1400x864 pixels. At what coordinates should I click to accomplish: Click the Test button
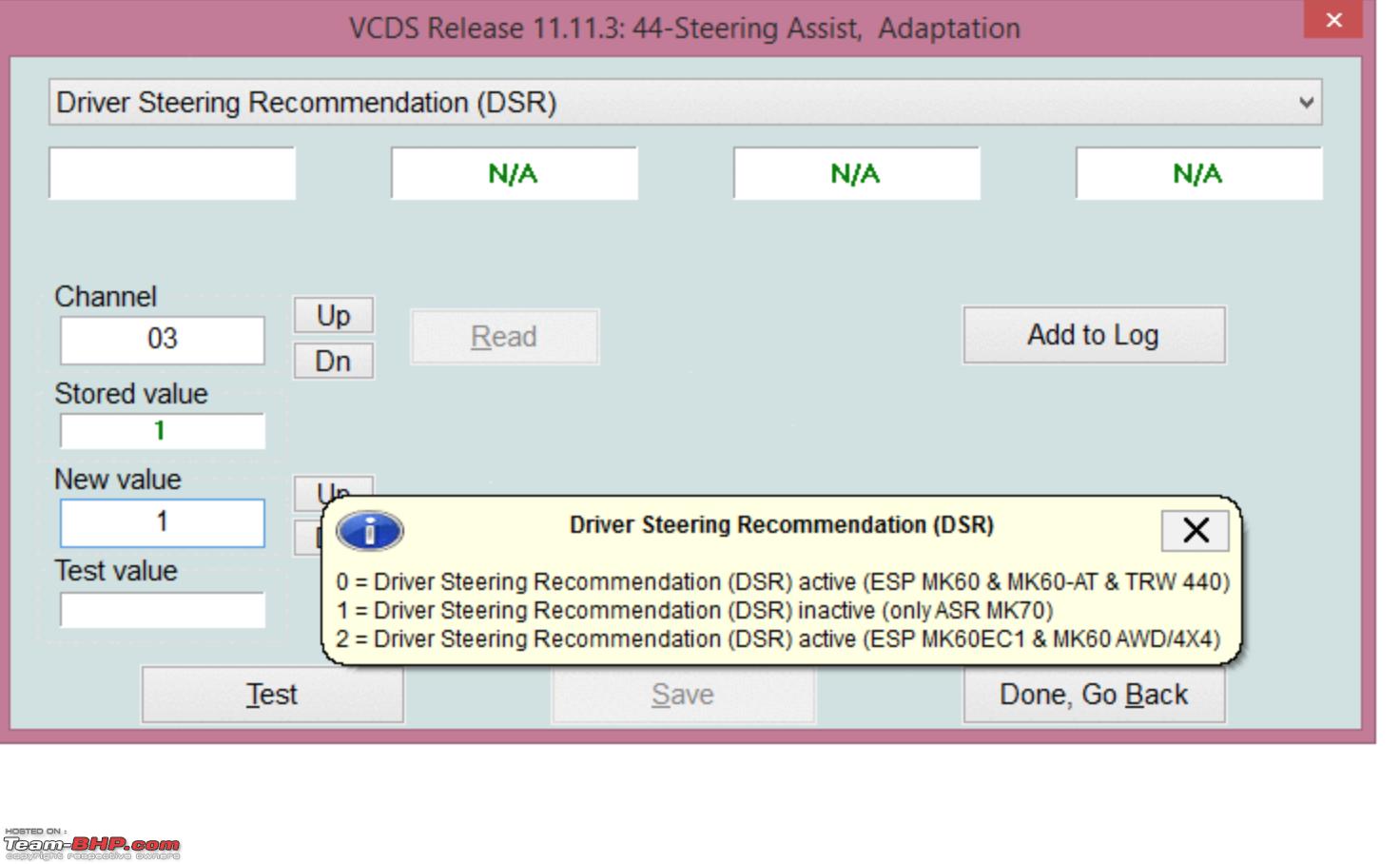(272, 695)
